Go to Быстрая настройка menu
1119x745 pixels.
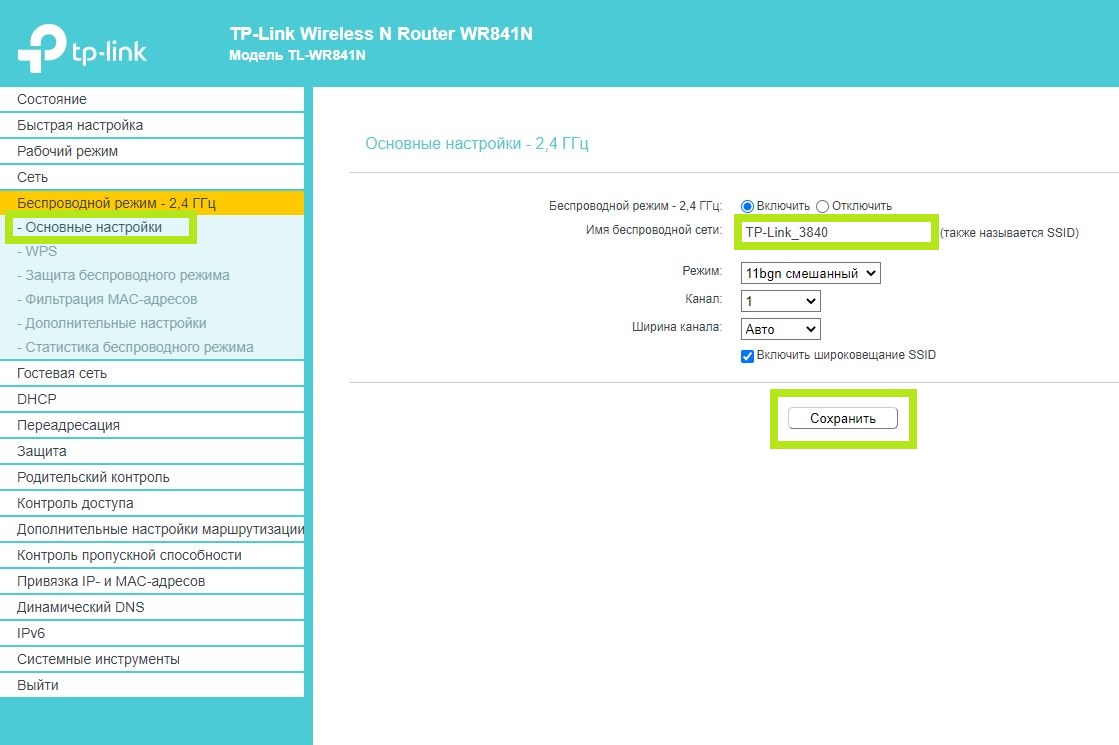(80, 125)
